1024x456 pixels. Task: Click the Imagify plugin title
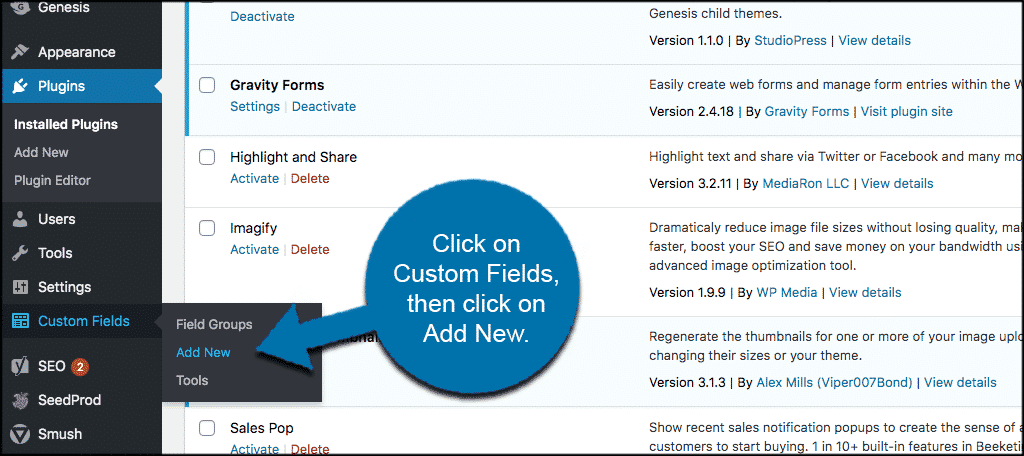point(253,229)
